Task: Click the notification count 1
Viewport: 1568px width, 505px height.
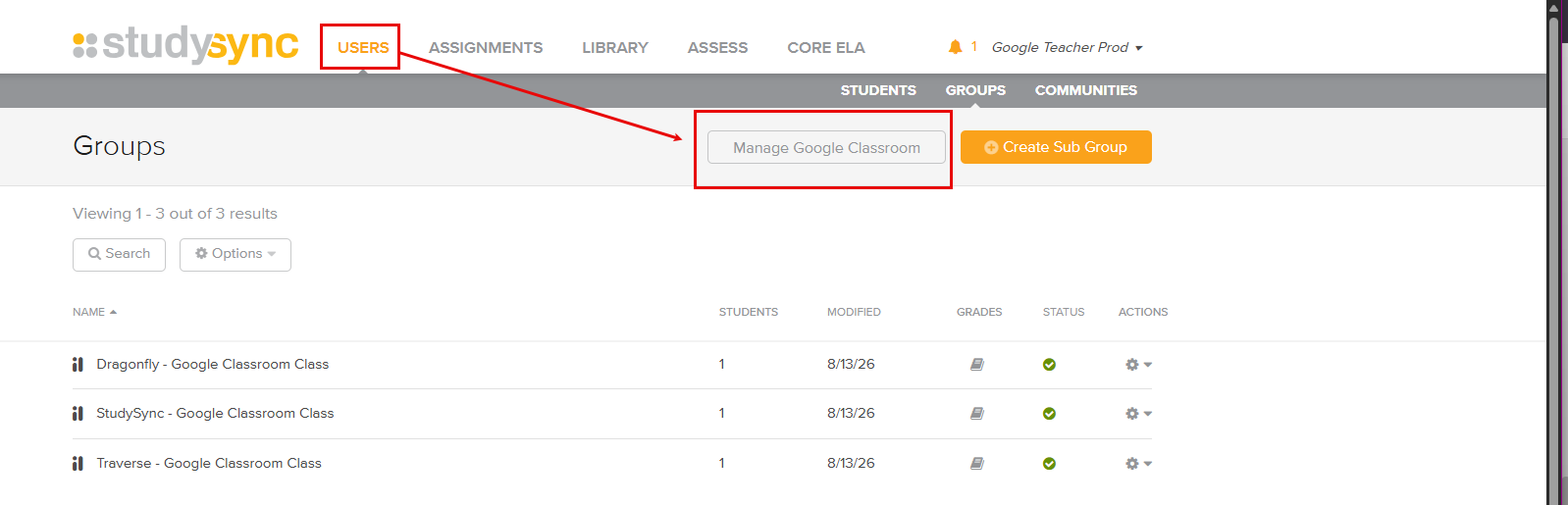Action: [x=974, y=46]
